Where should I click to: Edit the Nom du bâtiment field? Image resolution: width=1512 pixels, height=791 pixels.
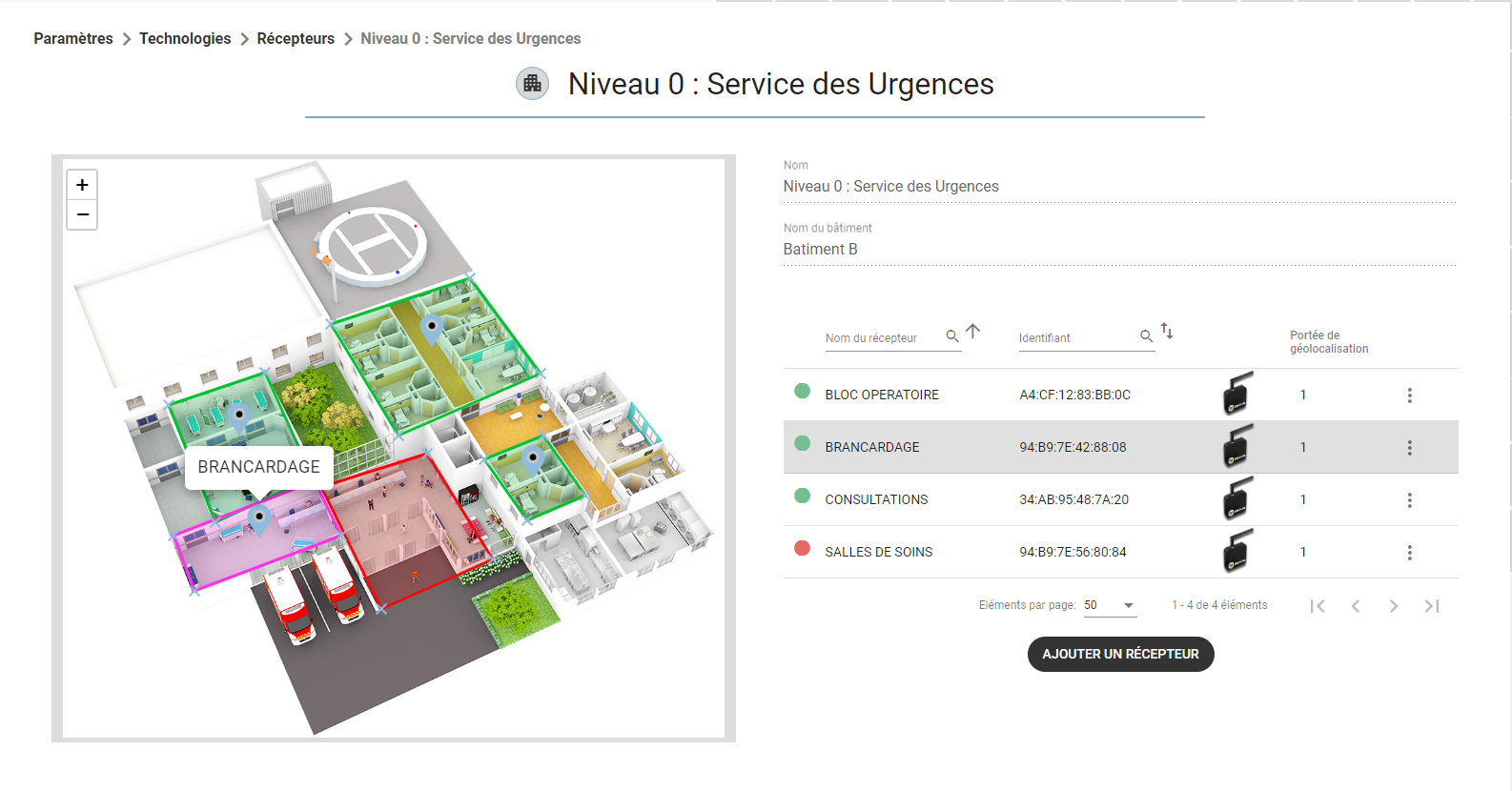(1120, 250)
